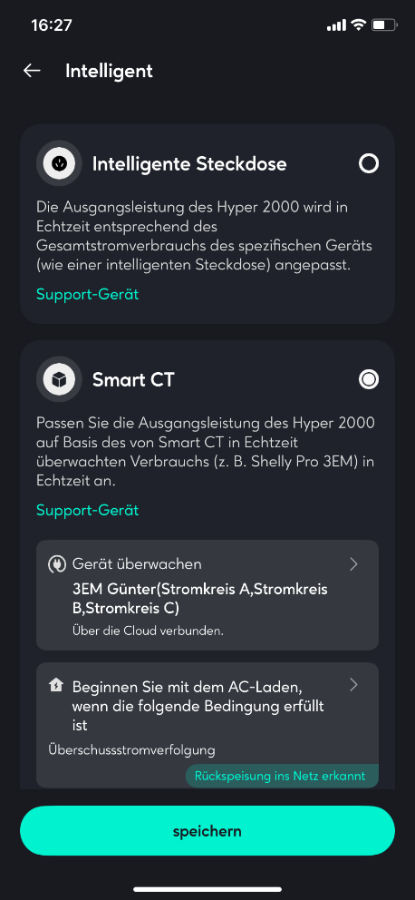The height and width of the screenshot is (900, 415).
Task: Click the Intelligente Steckdose plug icon
Action: click(59, 164)
